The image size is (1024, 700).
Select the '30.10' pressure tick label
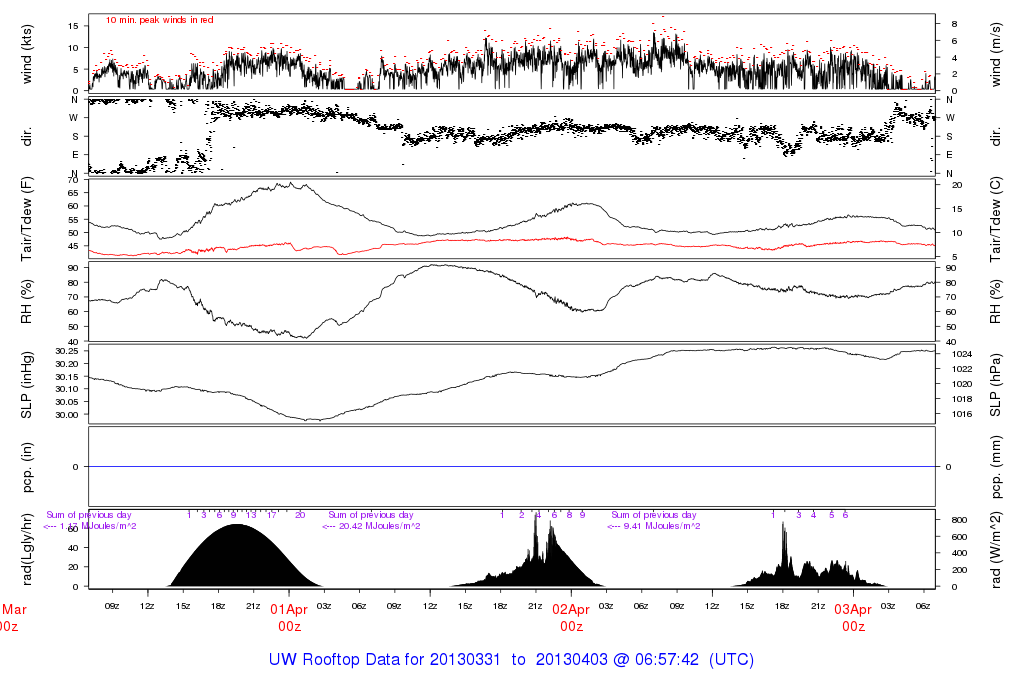pyautogui.click(x=67, y=389)
